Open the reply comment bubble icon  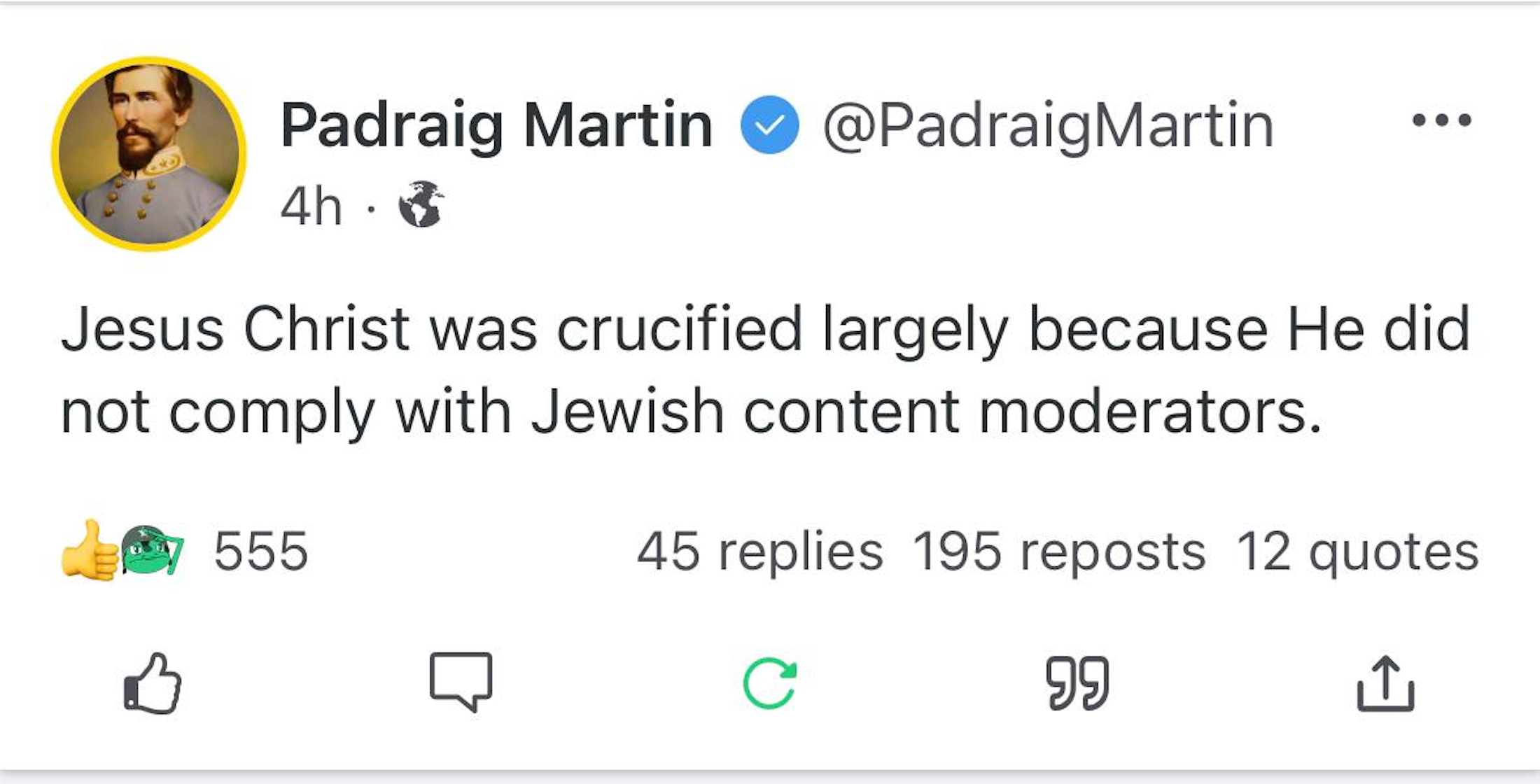[x=461, y=682]
